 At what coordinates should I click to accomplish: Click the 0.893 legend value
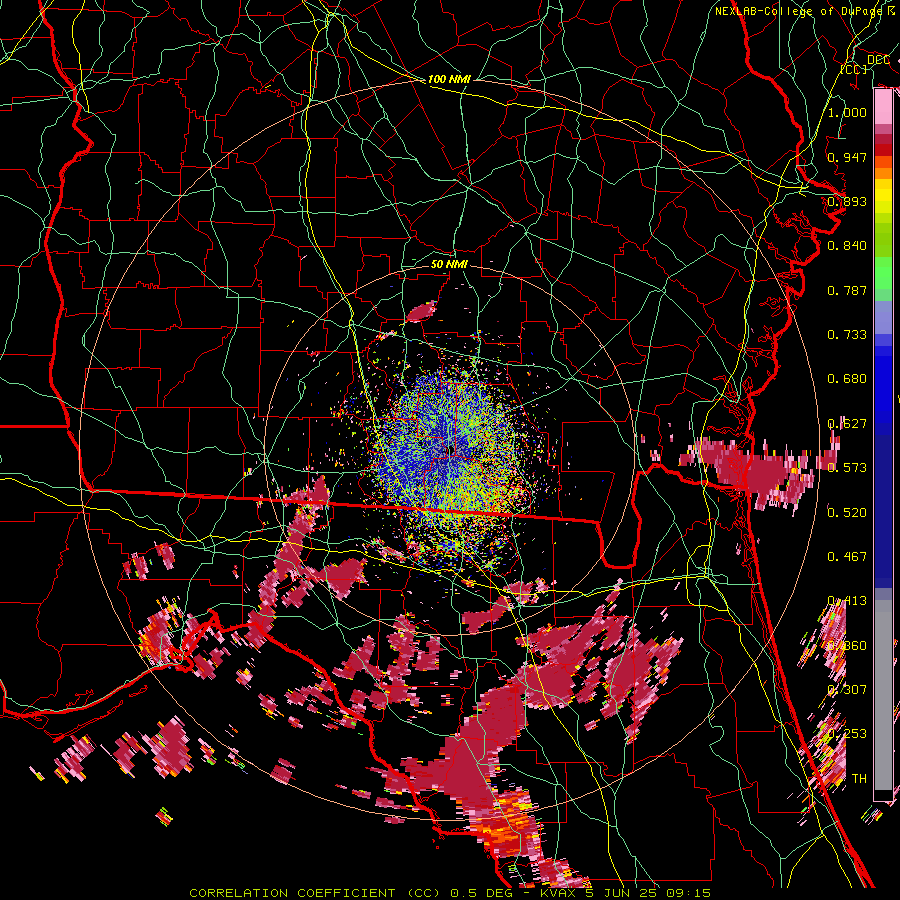pyautogui.click(x=847, y=201)
